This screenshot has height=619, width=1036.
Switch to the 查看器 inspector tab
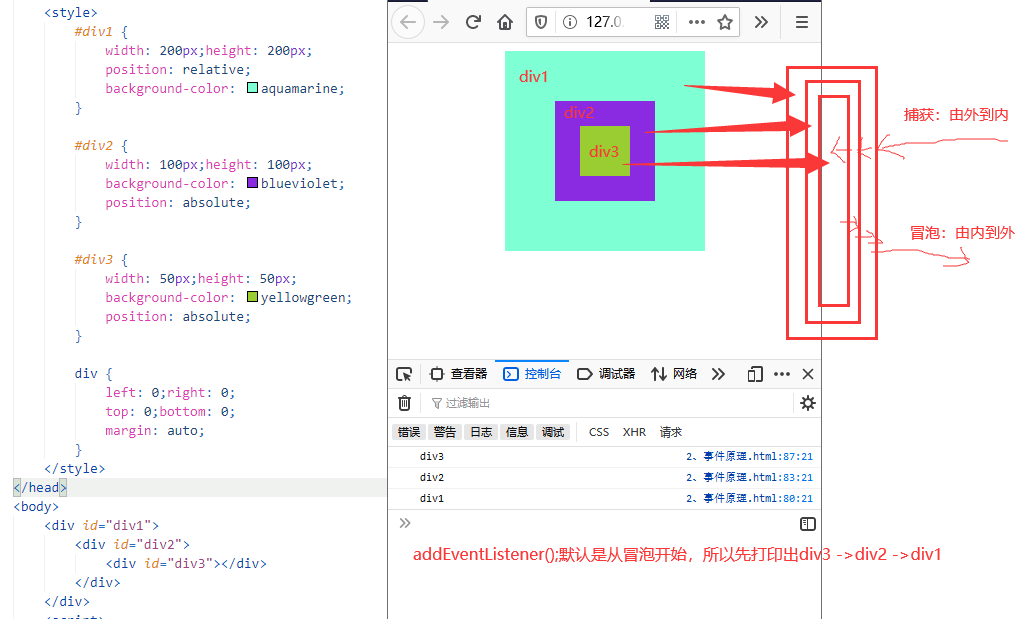pos(458,375)
